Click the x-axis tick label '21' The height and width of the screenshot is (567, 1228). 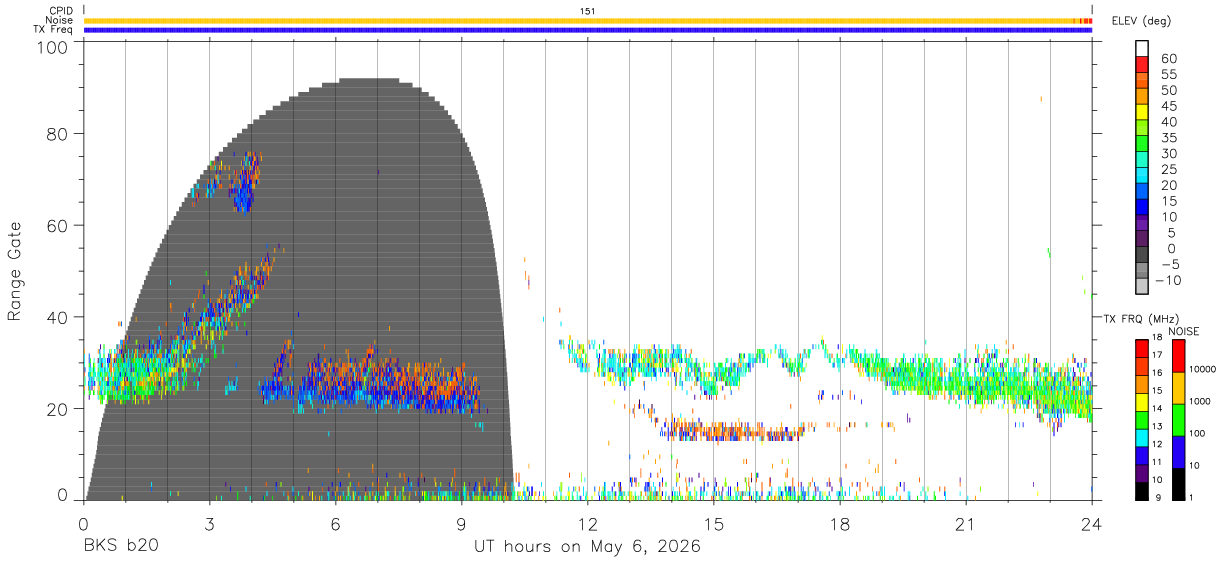(x=966, y=523)
